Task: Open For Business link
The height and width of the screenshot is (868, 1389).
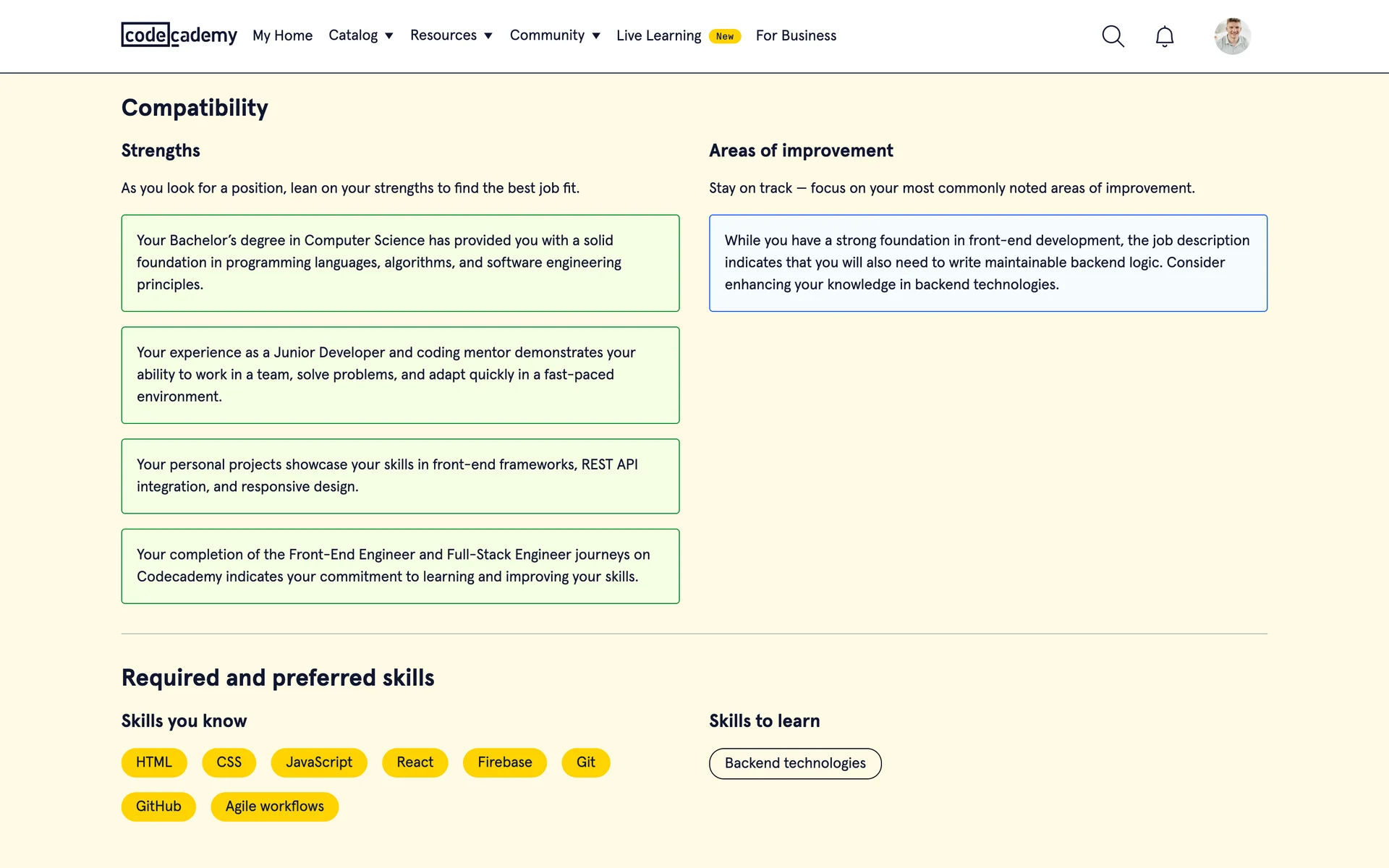Action: (x=796, y=35)
